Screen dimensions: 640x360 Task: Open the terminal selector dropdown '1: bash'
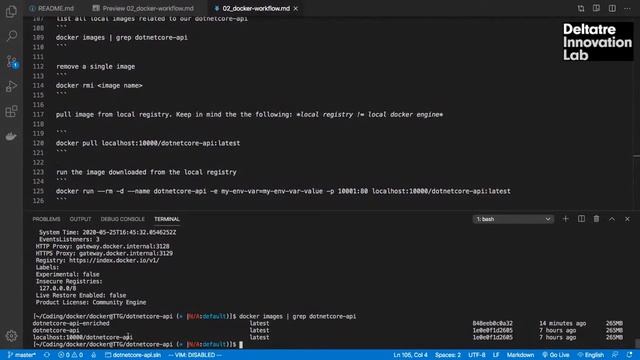[x=513, y=219]
